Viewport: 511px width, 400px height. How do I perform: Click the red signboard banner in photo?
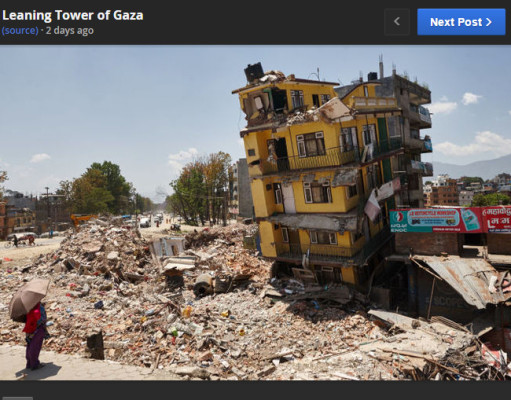[497, 219]
